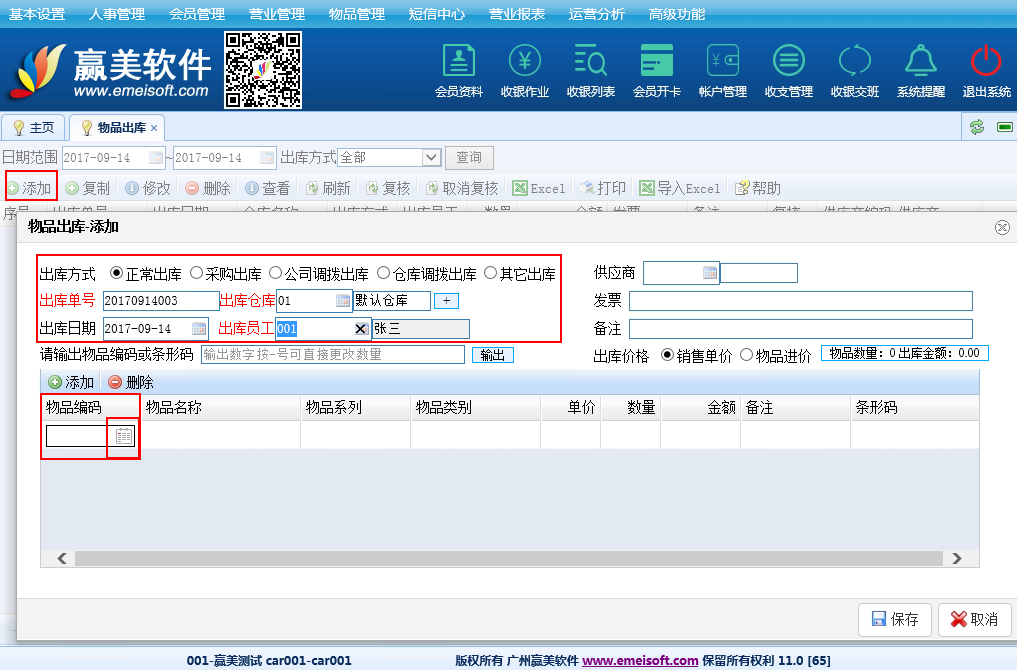Screen dimensions: 1017x670
Task: Select the 其它出库 radio button
Action: (490, 273)
